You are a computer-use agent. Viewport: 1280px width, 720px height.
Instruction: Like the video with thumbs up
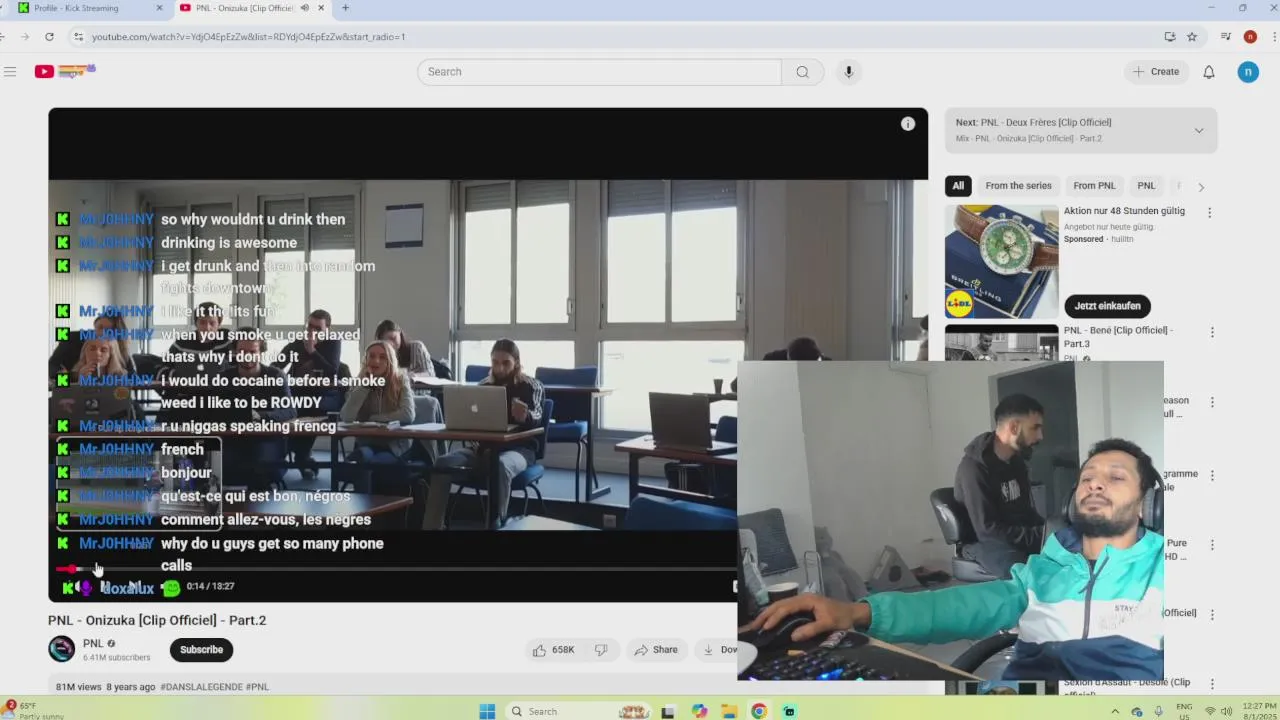[554, 650]
